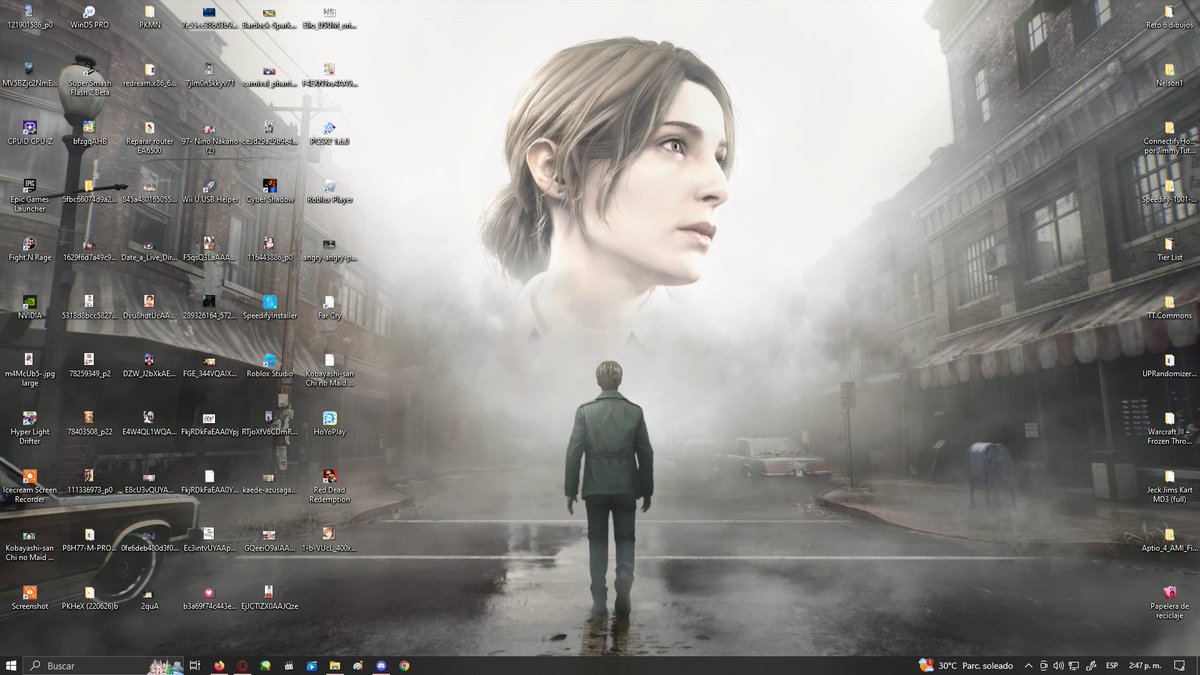
Task: Select the Screenshot desktop shortcut
Action: [29, 597]
